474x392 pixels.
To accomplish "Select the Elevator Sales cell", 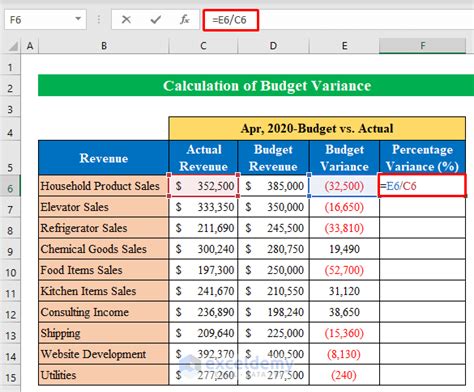I will pyautogui.click(x=104, y=207).
